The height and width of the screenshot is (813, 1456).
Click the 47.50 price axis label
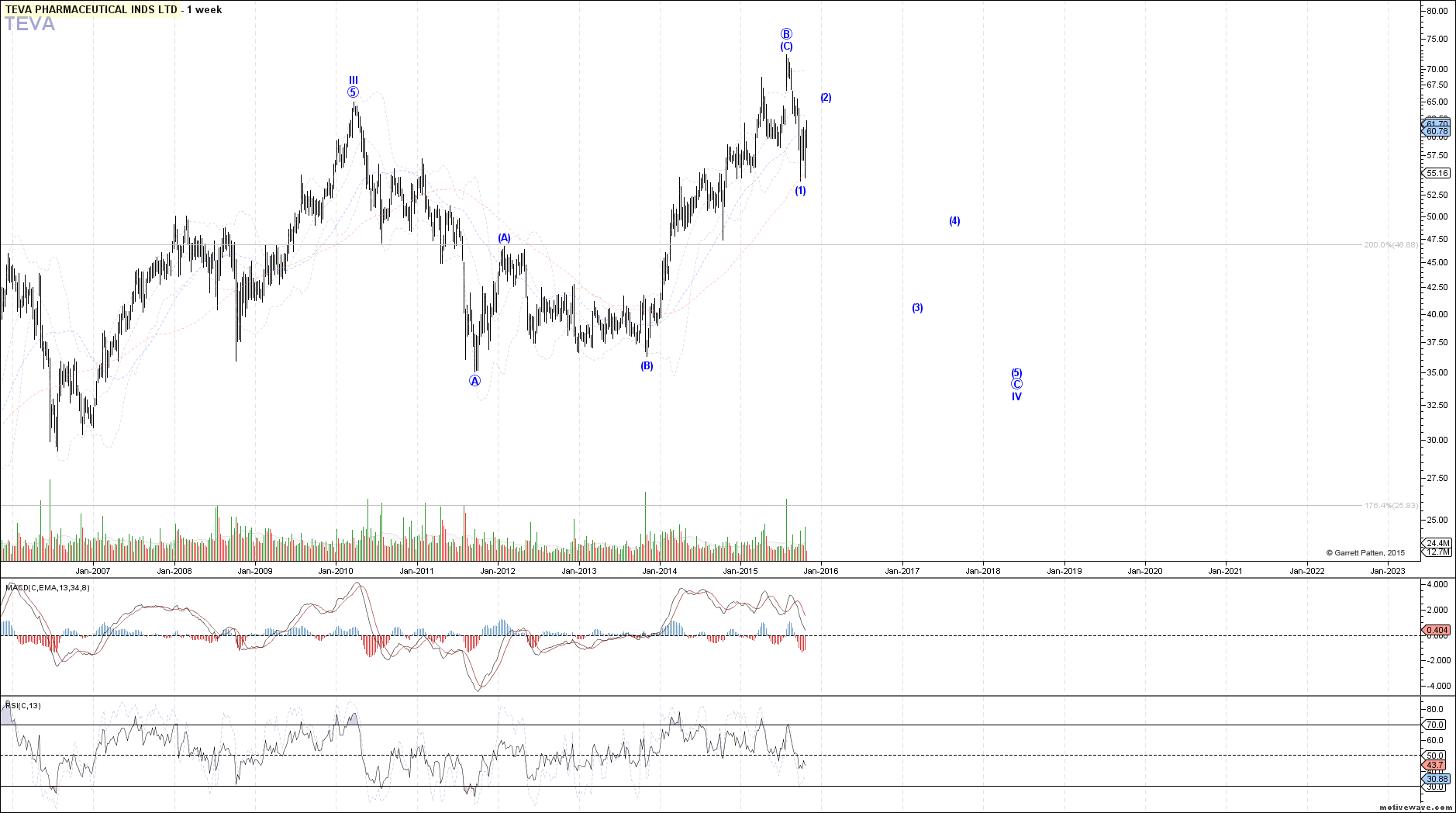click(x=1437, y=239)
